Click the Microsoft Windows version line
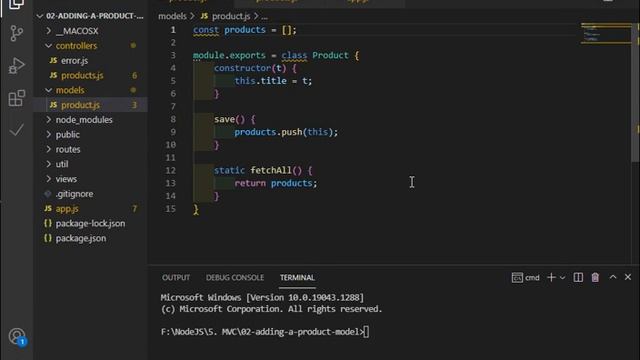 (x=262, y=298)
